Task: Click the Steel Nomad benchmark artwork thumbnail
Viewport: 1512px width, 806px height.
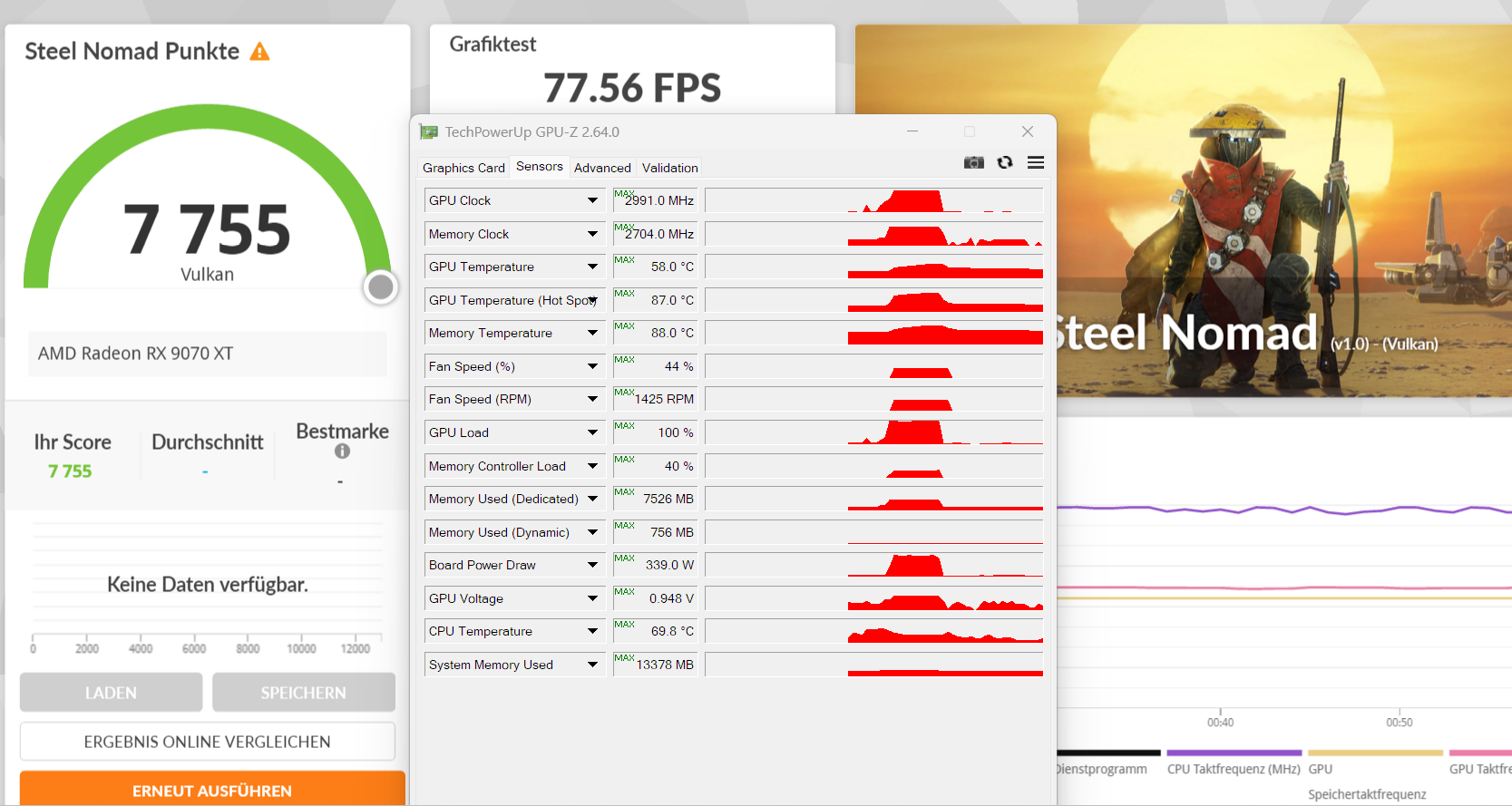Action: pyautogui.click(x=1184, y=210)
